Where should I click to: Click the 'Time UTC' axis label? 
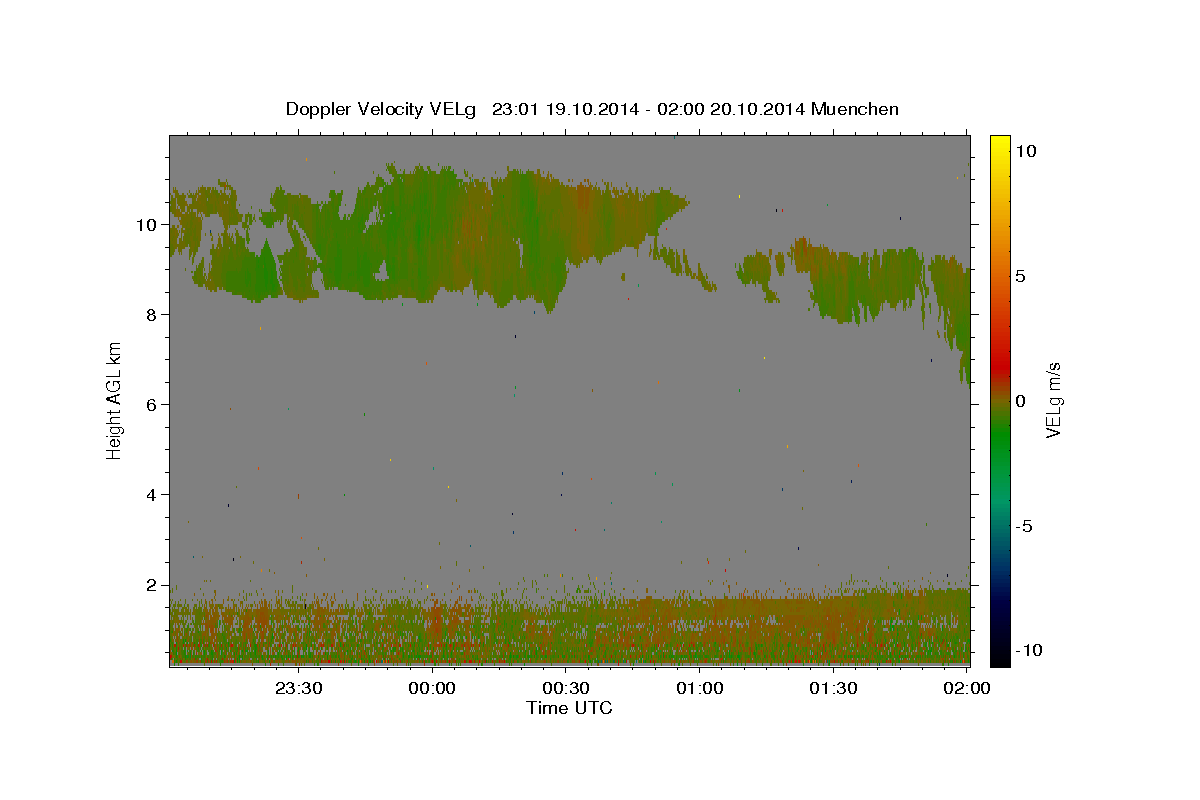point(569,708)
